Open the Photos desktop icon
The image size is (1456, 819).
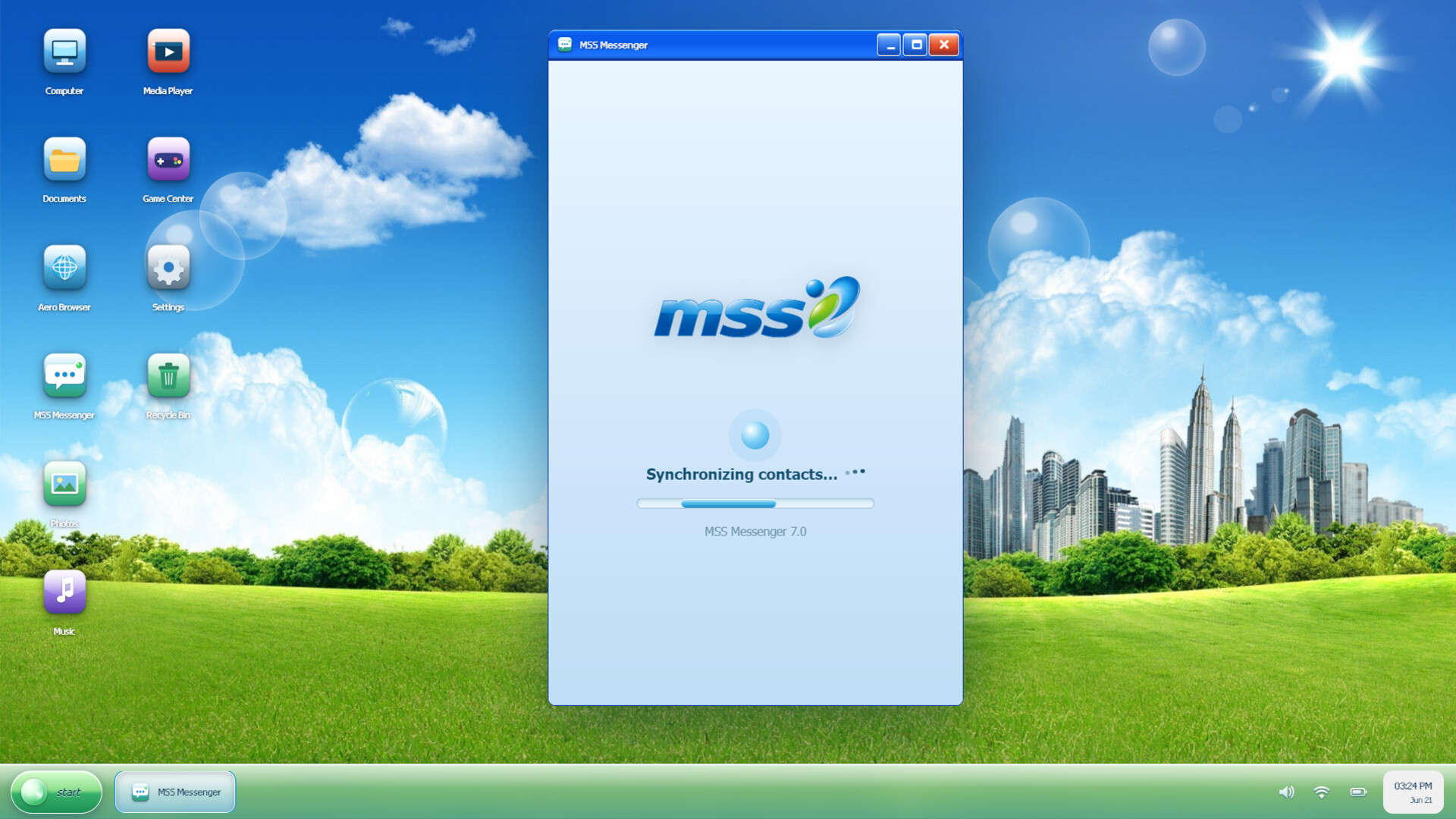(64, 484)
